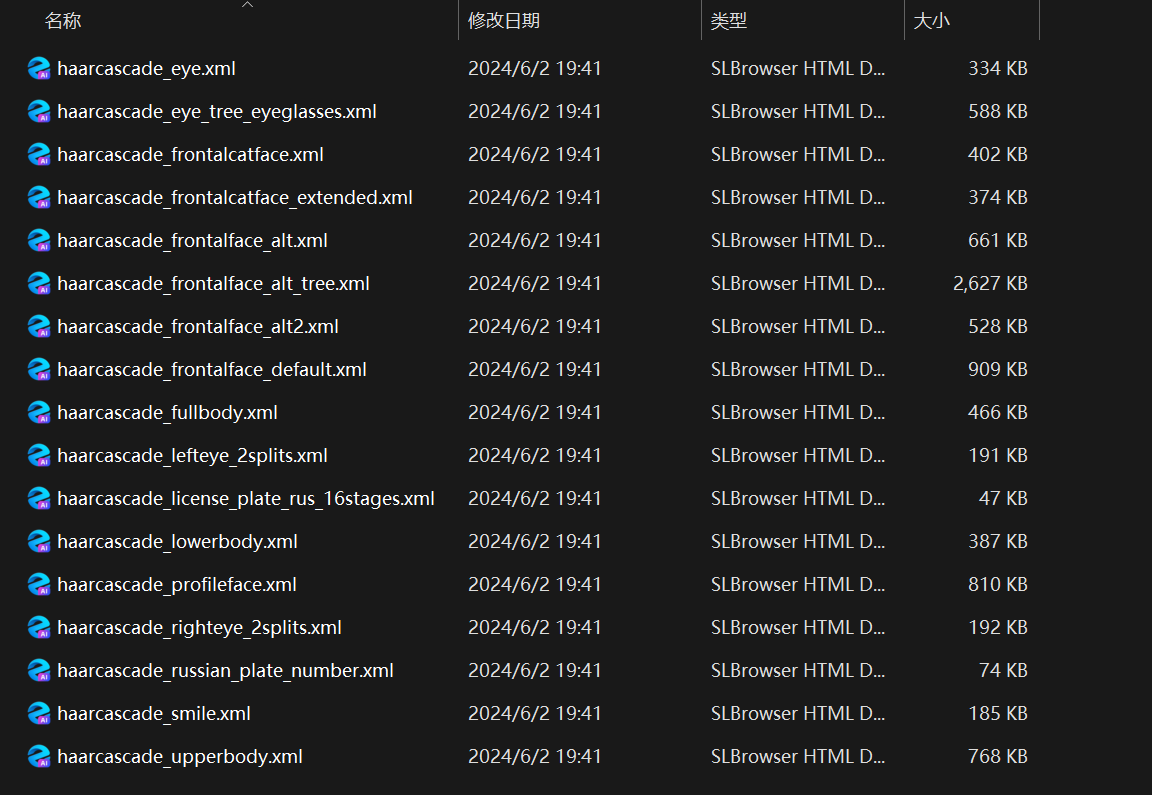Click the icon of haarcascade_frontalface_default.xml
This screenshot has width=1152, height=795.
pos(39,370)
